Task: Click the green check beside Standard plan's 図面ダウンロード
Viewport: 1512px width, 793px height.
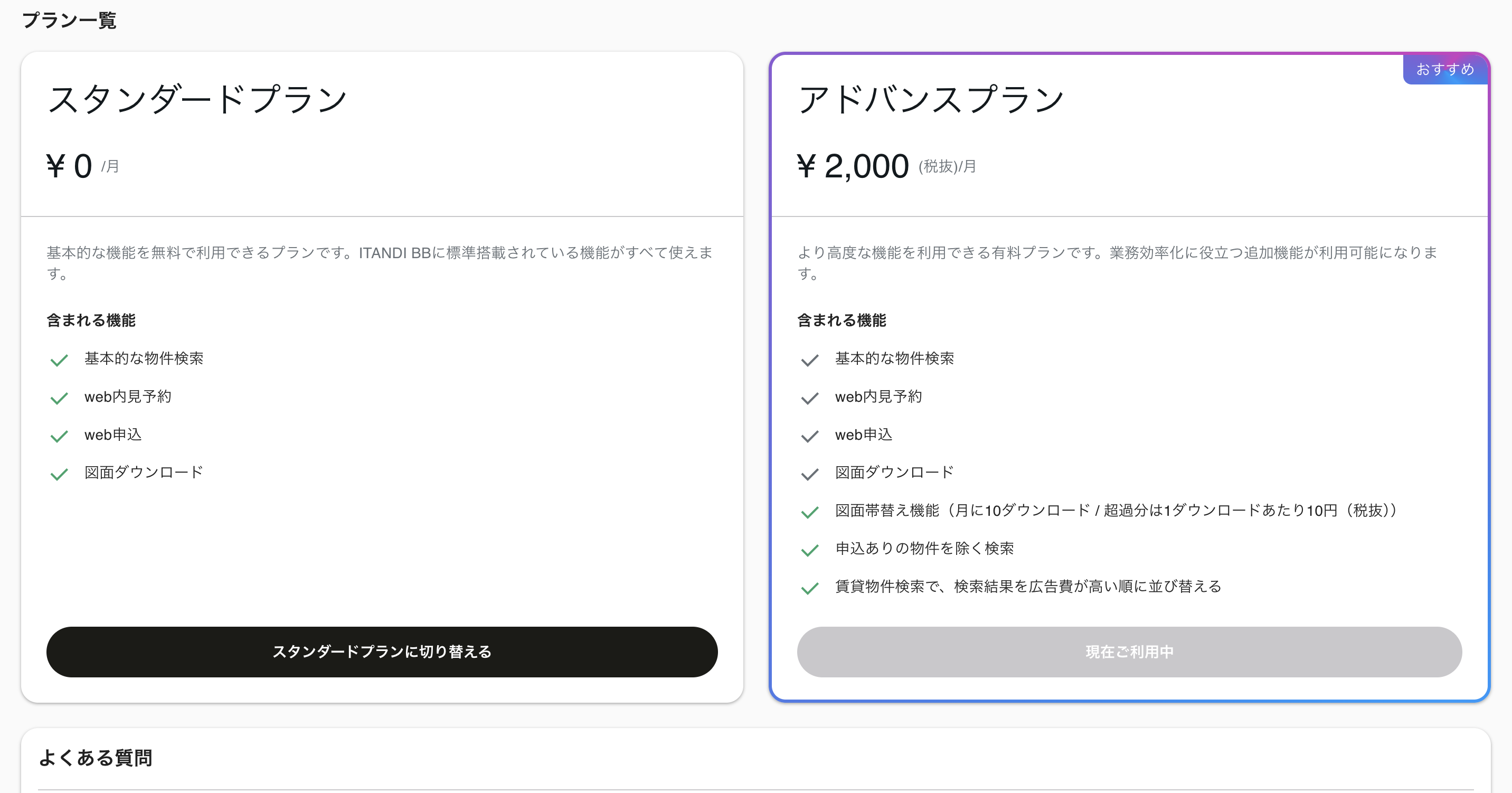Action: pyautogui.click(x=59, y=474)
